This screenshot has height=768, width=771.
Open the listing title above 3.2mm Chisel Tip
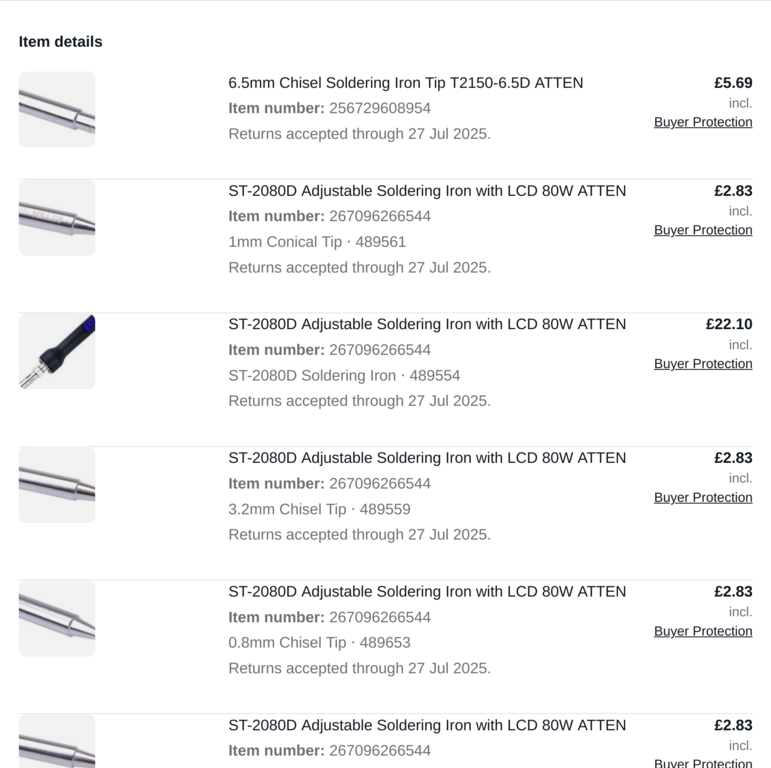427,458
